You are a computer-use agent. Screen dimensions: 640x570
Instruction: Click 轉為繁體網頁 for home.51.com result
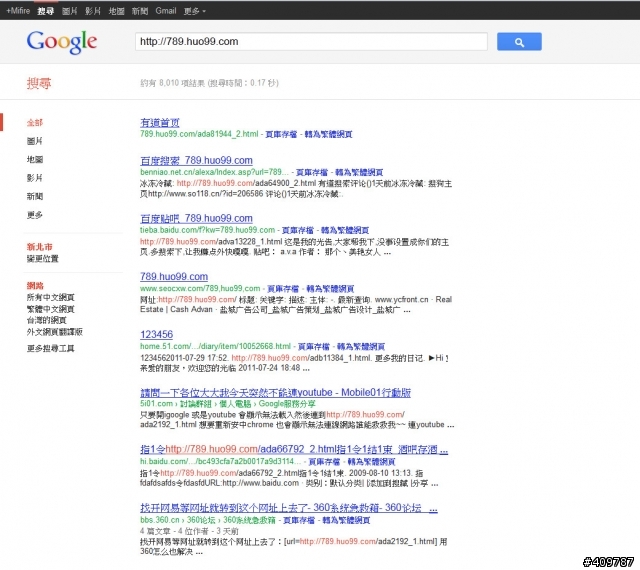click(361, 346)
